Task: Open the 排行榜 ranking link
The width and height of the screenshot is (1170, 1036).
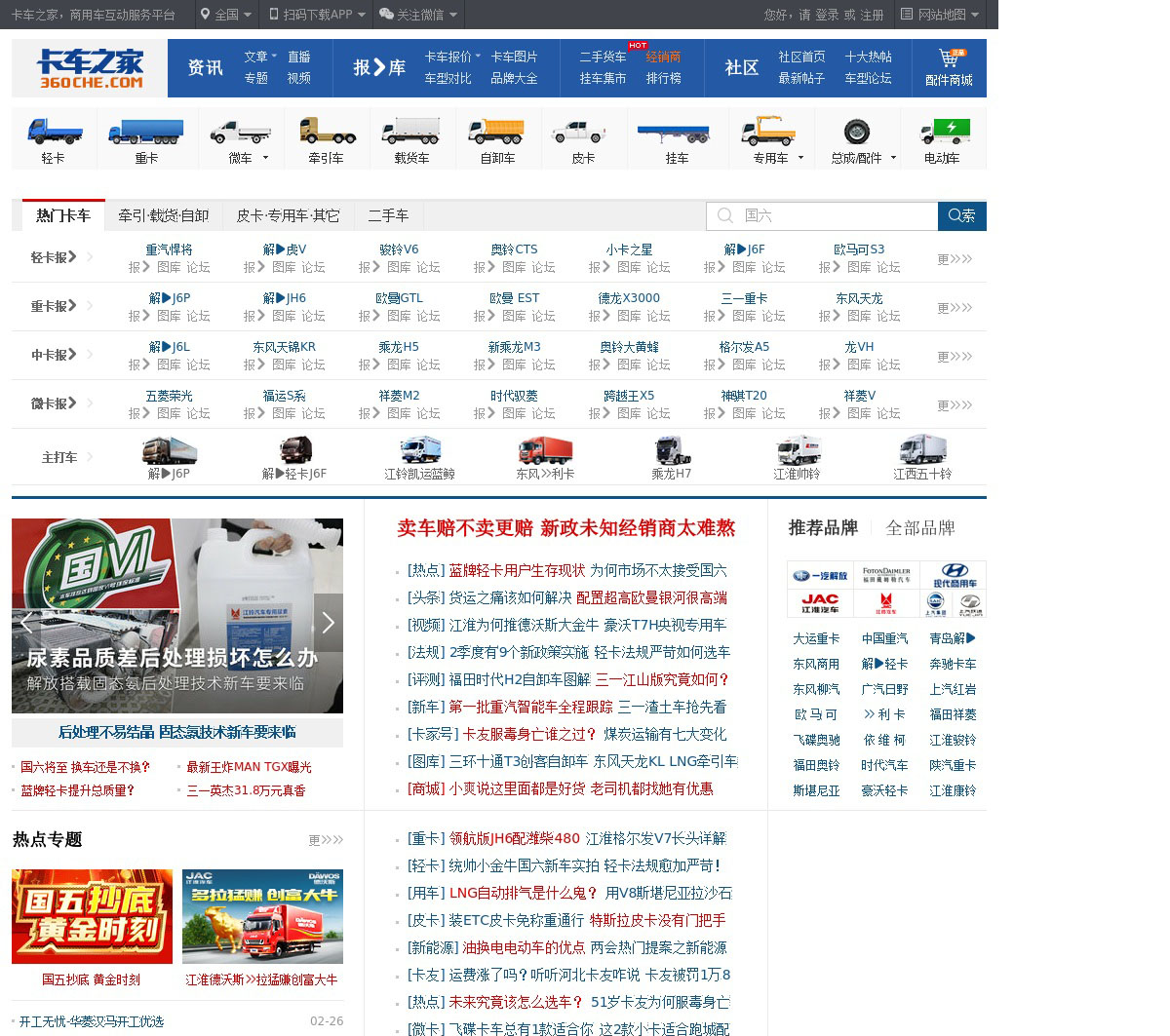Action: click(x=663, y=78)
